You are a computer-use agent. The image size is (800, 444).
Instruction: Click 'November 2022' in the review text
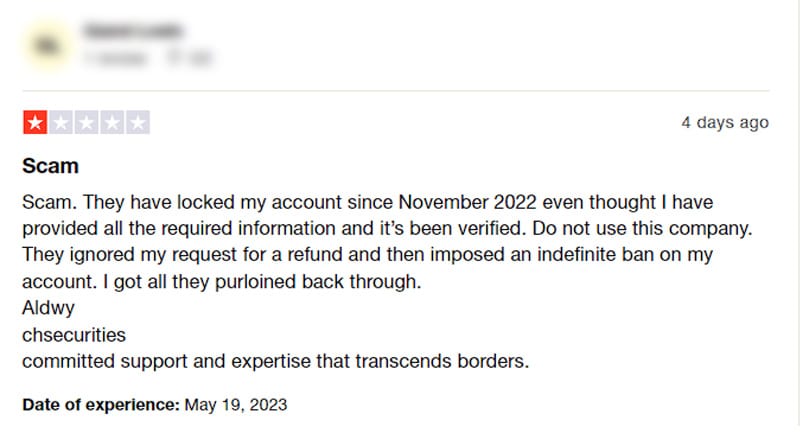(x=467, y=202)
